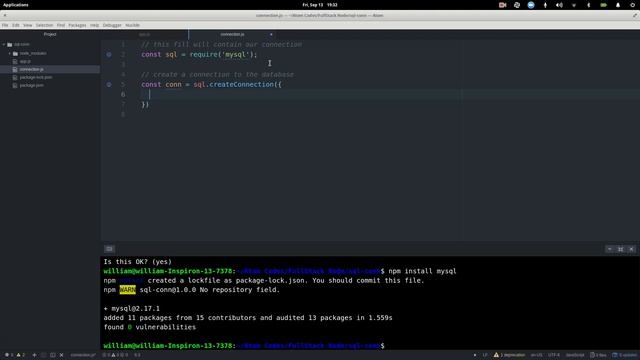Click the yellow WARN label in terminal
640x360 pixels.
[127, 290]
